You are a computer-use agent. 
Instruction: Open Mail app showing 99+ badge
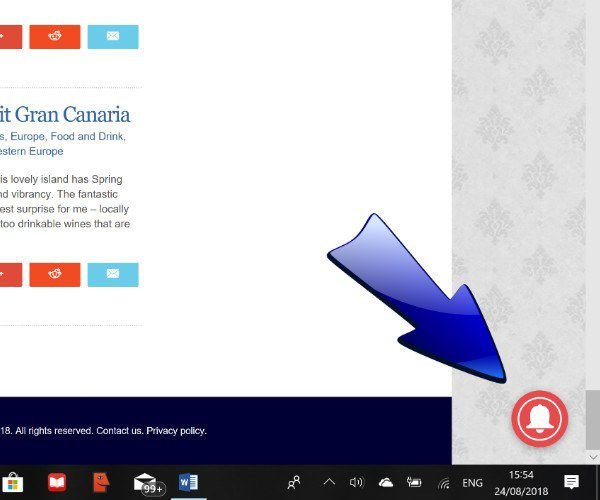(147, 483)
